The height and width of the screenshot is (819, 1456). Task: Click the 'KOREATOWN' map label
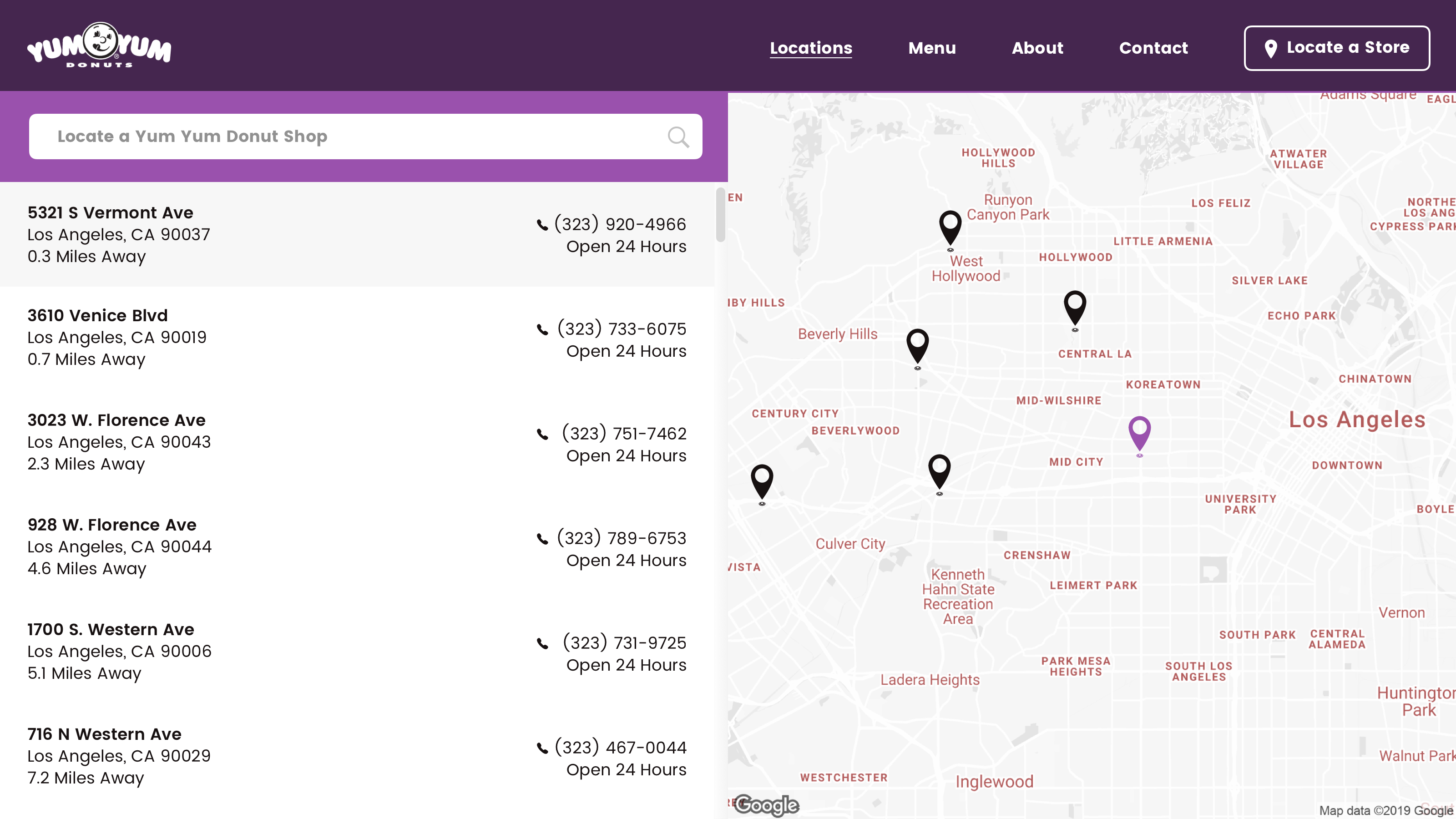point(1163,385)
